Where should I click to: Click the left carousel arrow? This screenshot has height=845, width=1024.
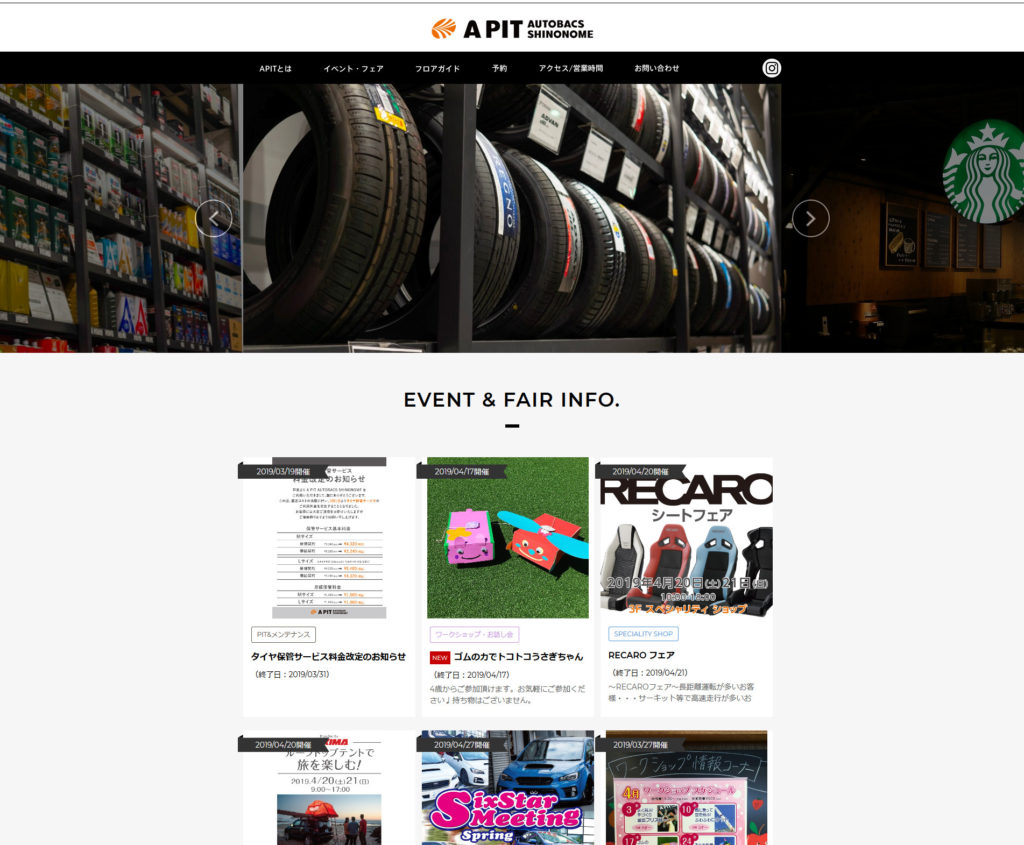(213, 218)
